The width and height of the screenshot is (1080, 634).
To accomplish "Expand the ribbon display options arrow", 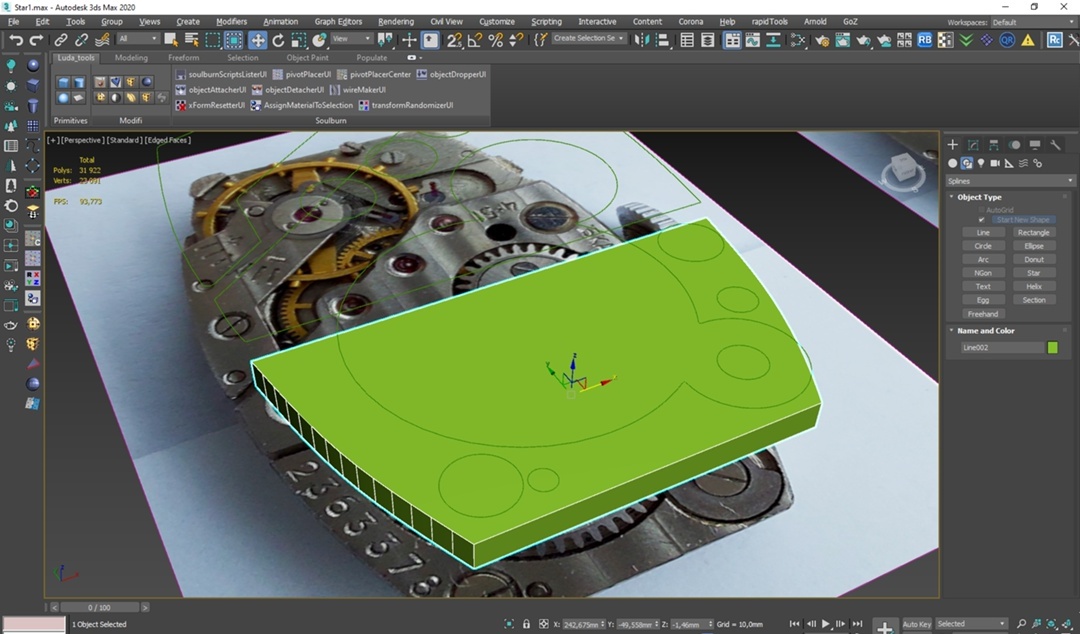I will [x=413, y=58].
